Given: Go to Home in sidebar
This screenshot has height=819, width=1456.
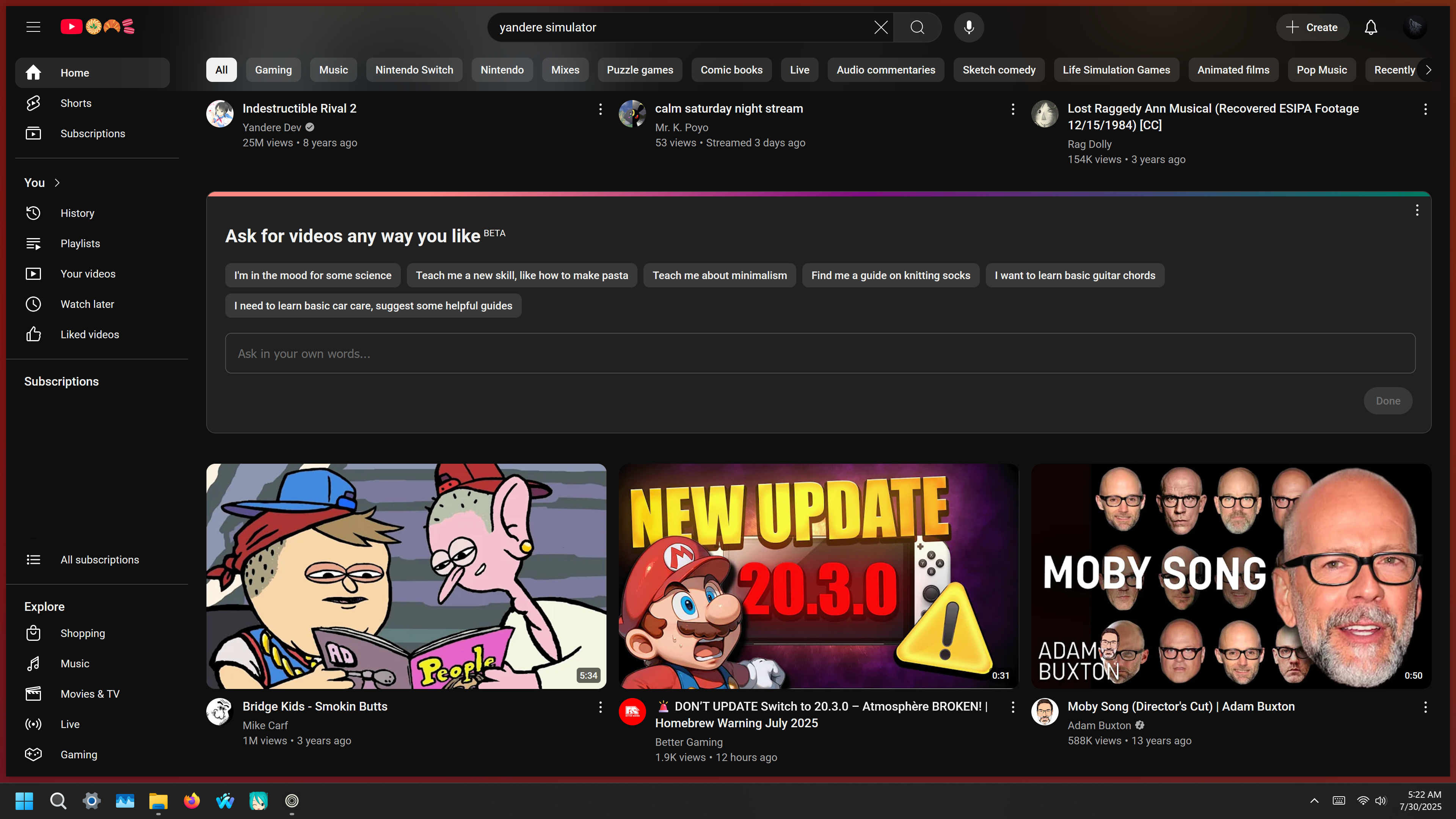Looking at the screenshot, I should (93, 73).
